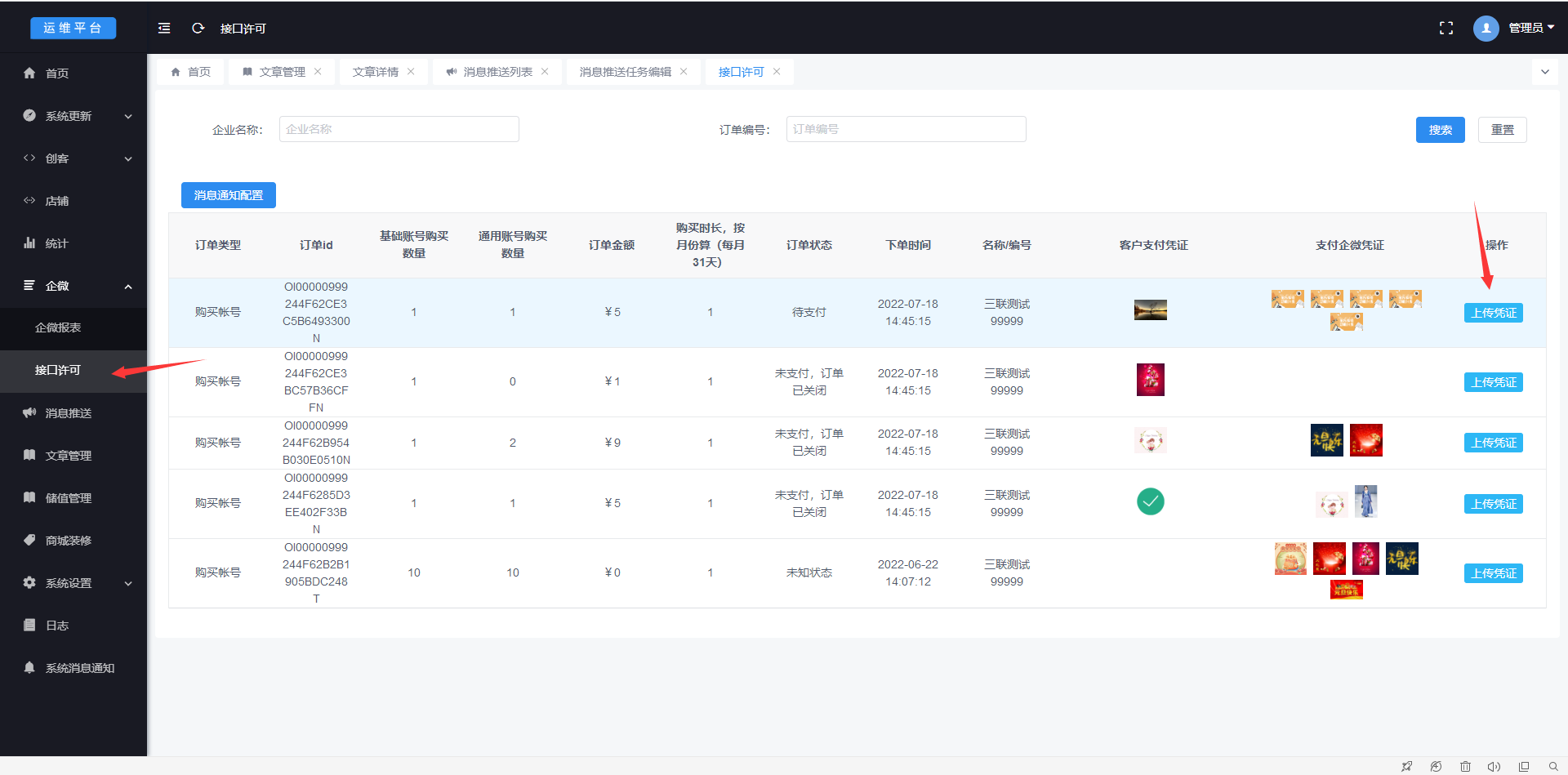Image resolution: width=1568 pixels, height=775 pixels.
Task: Collapse the 企微 sidebar menu
Action: click(73, 286)
